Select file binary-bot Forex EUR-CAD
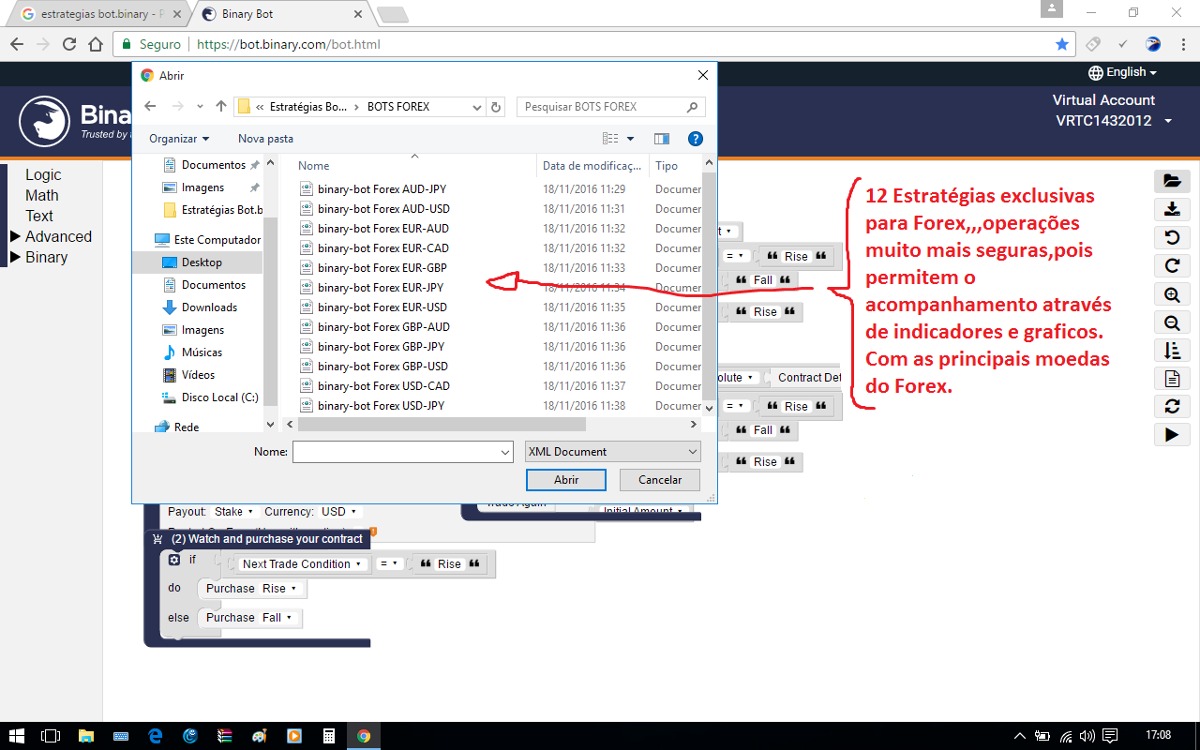This screenshot has height=750, width=1200. (x=383, y=248)
